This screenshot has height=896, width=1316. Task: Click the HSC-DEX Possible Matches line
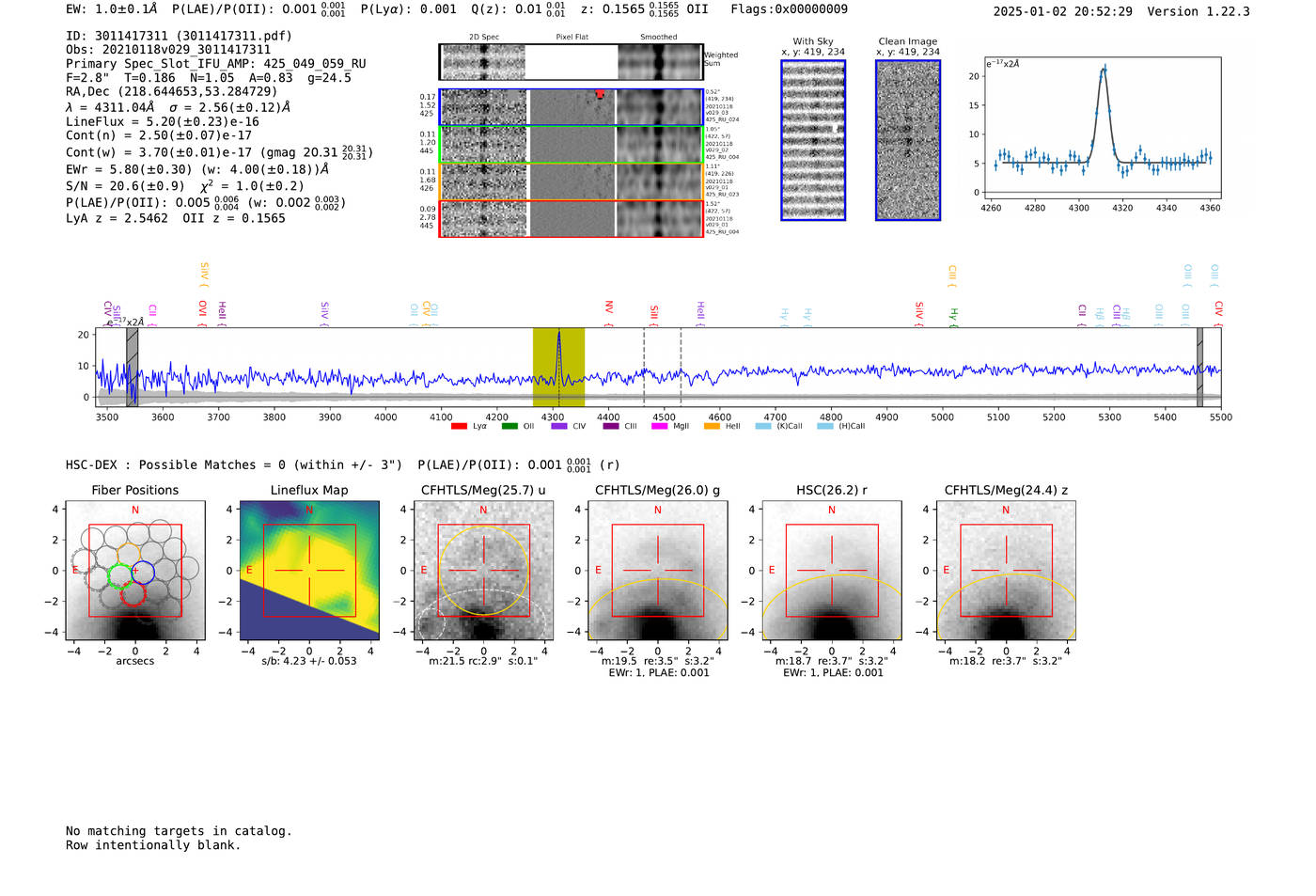[x=343, y=464]
